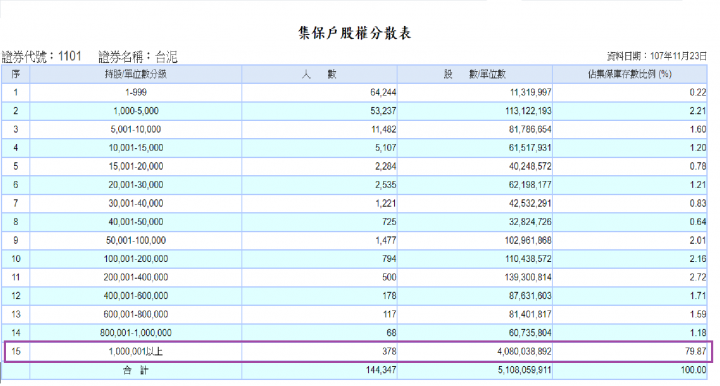The width and height of the screenshot is (720, 386).
Task: Select the 64,244 headcount cell
Action: click(319, 92)
